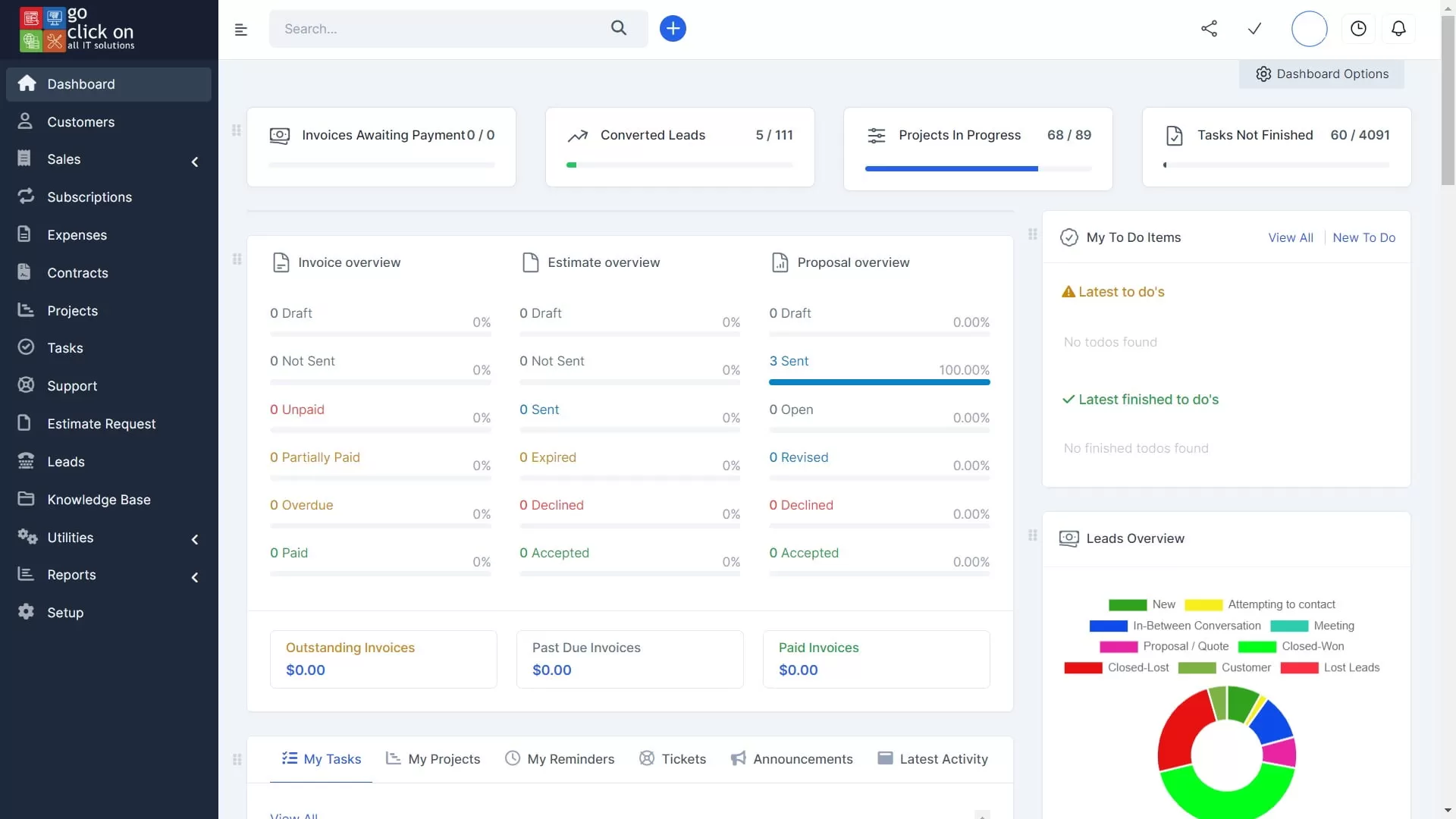Click the search magnifier icon
Viewport: 1456px width, 819px height.
click(619, 28)
